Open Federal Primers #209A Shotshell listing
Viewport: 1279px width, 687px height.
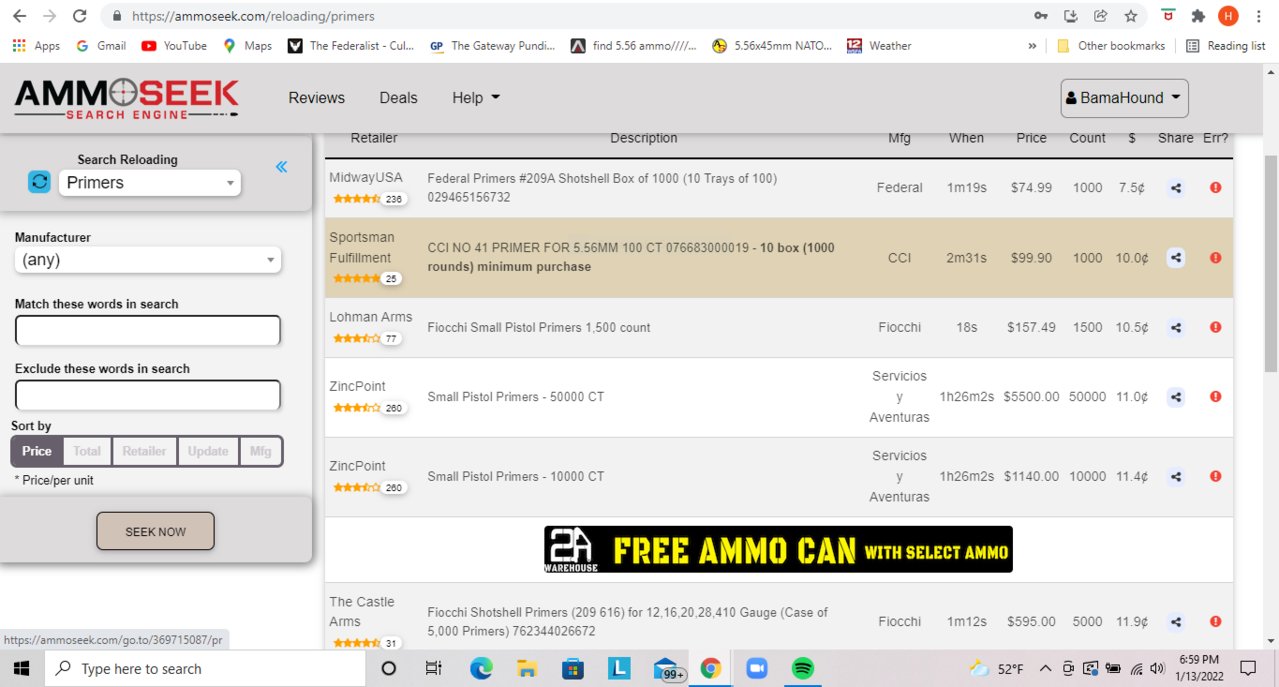602,188
